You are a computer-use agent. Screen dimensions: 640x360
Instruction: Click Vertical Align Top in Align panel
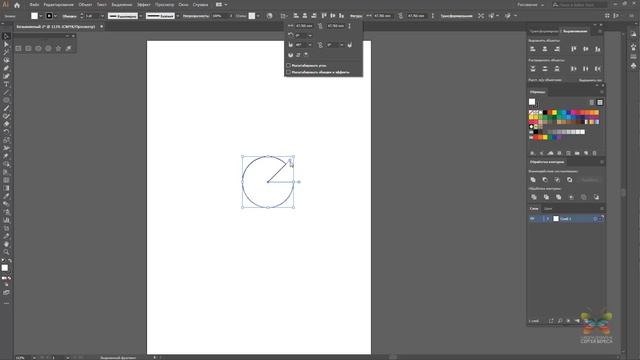[573, 49]
